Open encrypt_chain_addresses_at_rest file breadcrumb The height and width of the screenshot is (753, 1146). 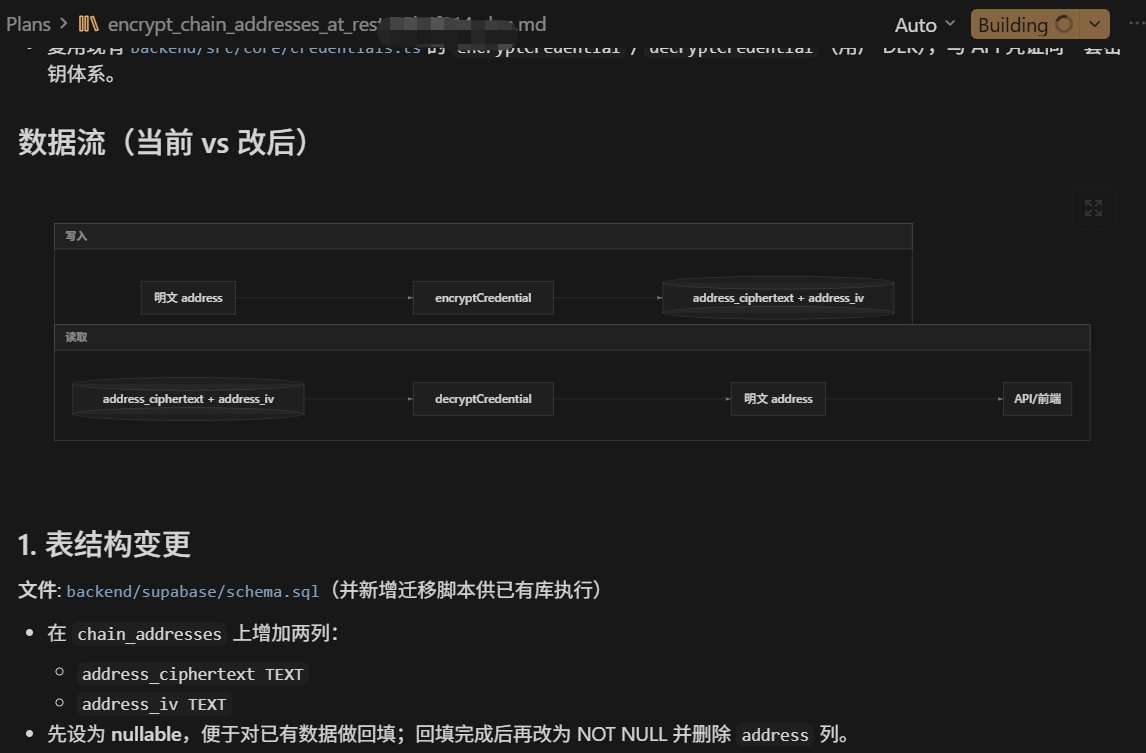click(x=327, y=24)
